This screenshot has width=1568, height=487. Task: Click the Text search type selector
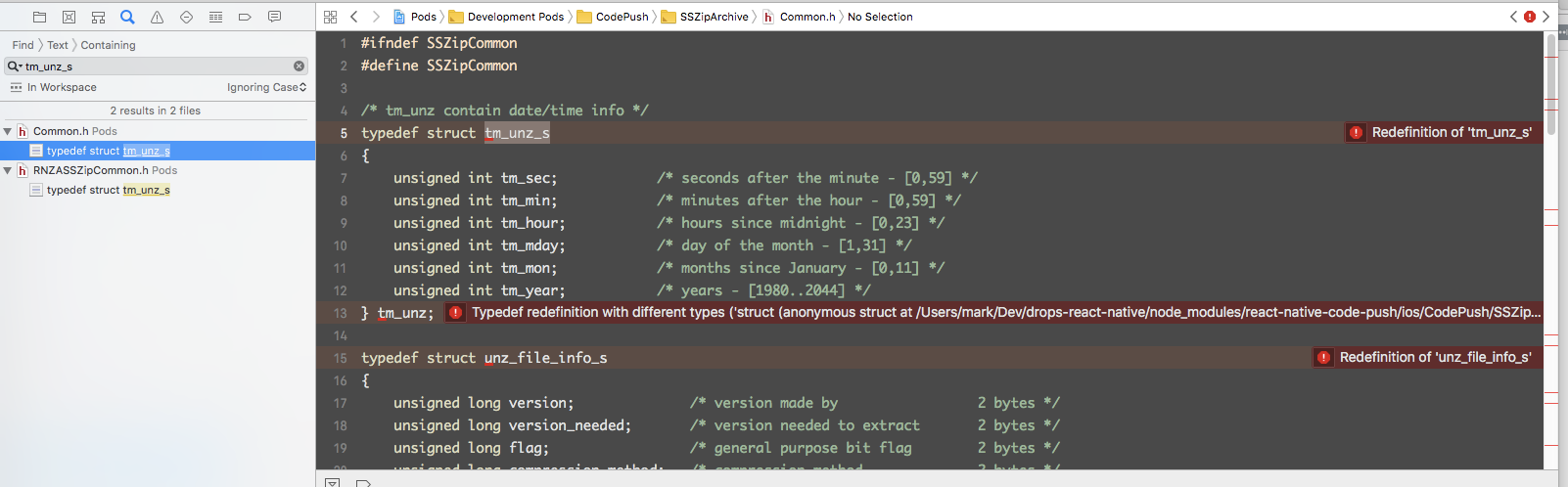tap(58, 45)
